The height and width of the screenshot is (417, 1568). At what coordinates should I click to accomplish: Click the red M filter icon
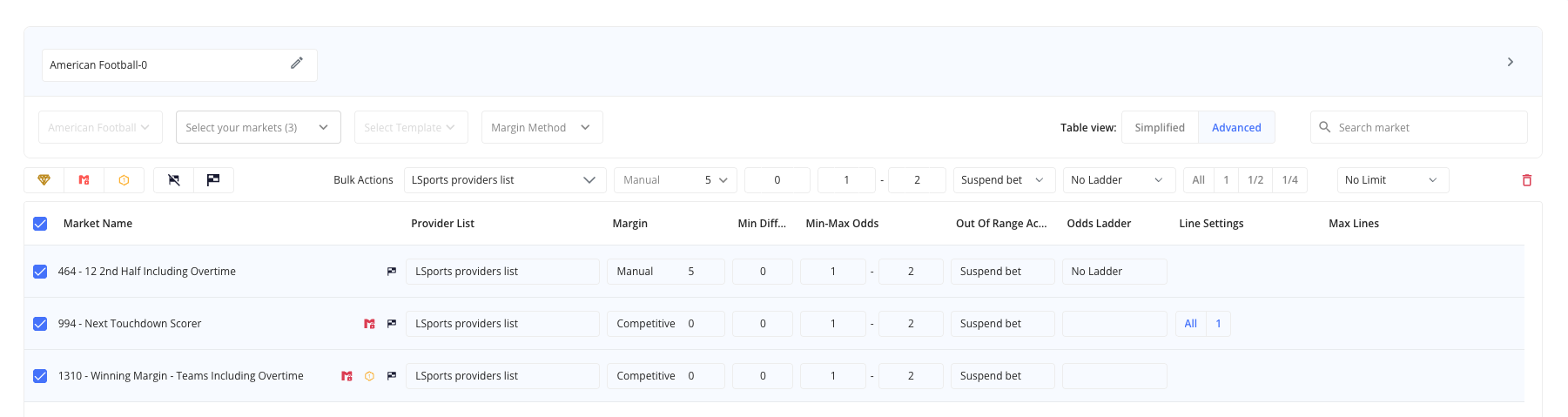click(x=84, y=180)
